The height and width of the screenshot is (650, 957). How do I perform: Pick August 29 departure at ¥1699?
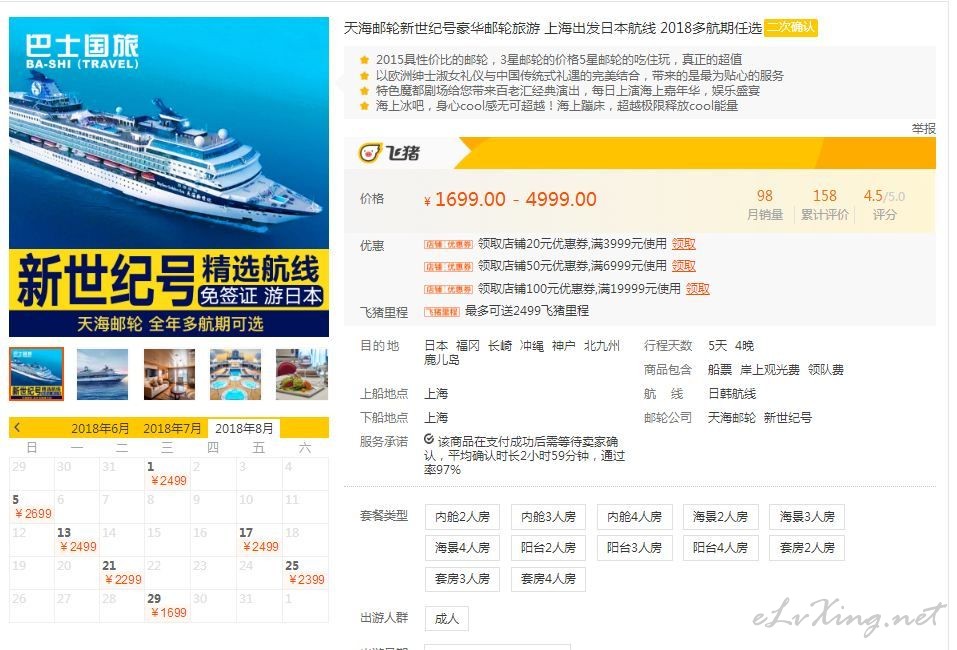167,605
